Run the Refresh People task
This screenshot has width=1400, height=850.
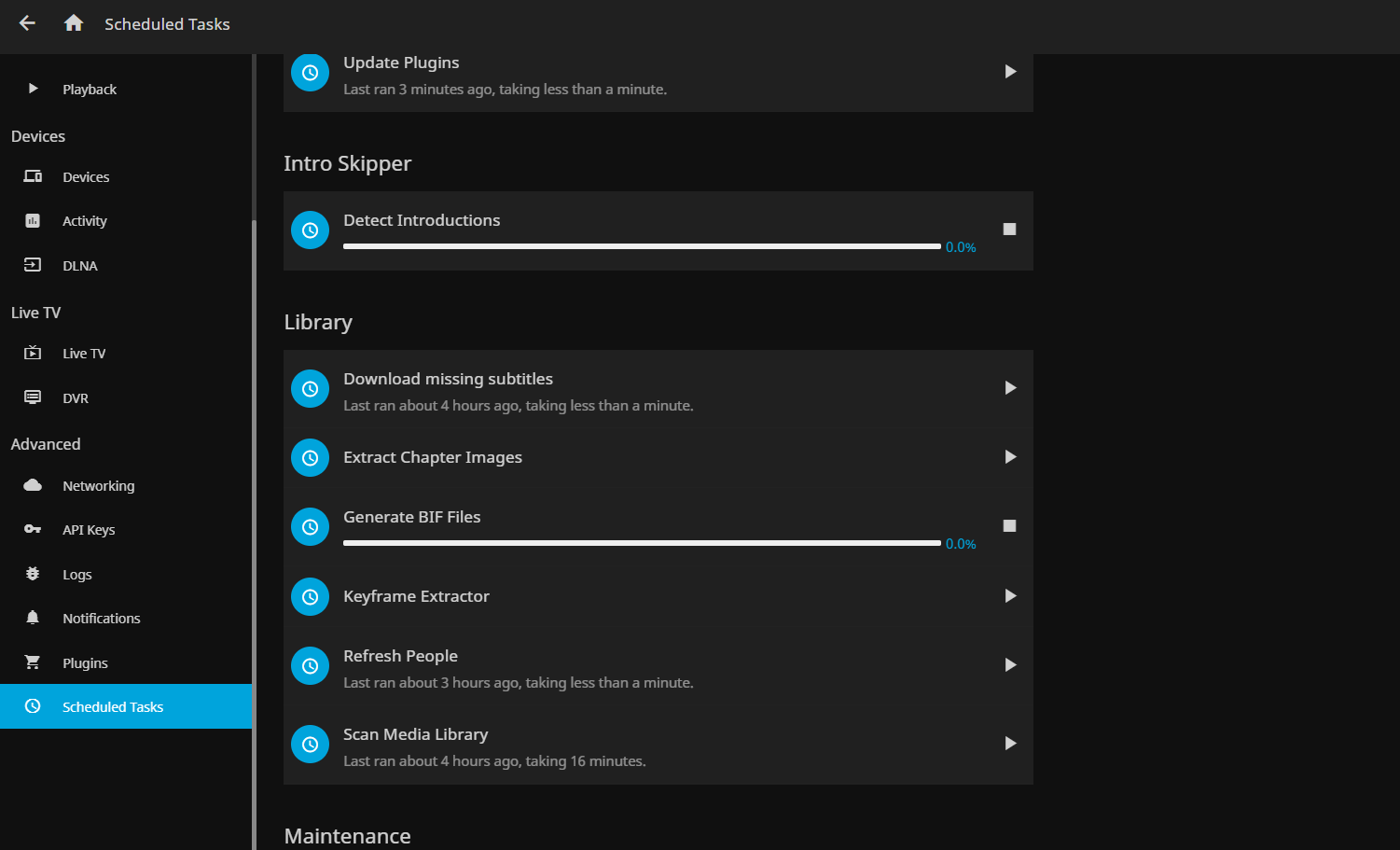click(x=1009, y=665)
